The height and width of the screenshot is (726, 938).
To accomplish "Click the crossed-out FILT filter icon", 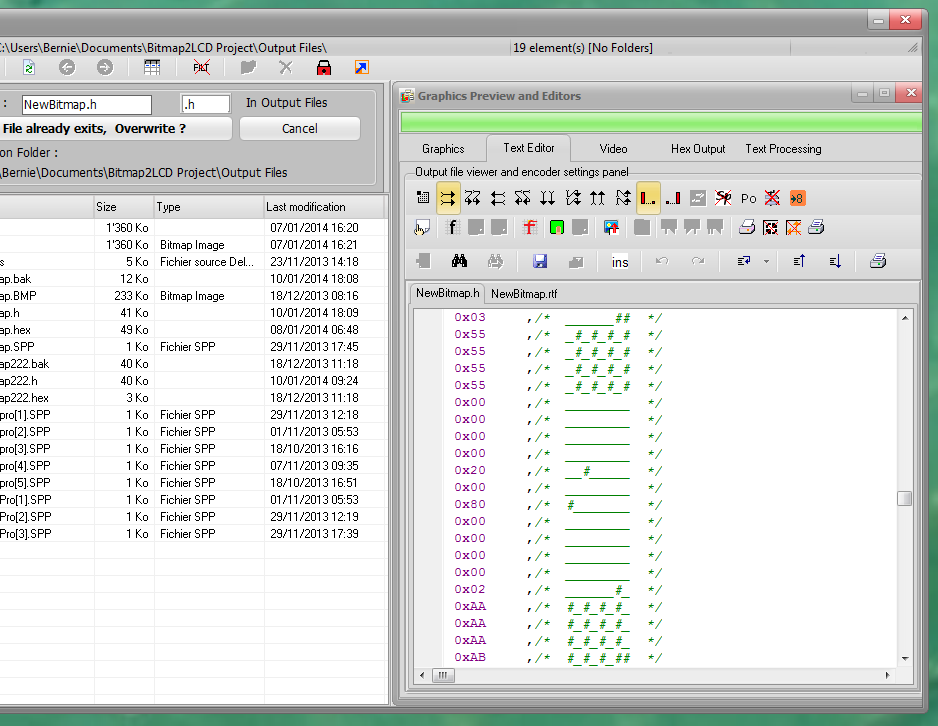I will pyautogui.click(x=201, y=68).
